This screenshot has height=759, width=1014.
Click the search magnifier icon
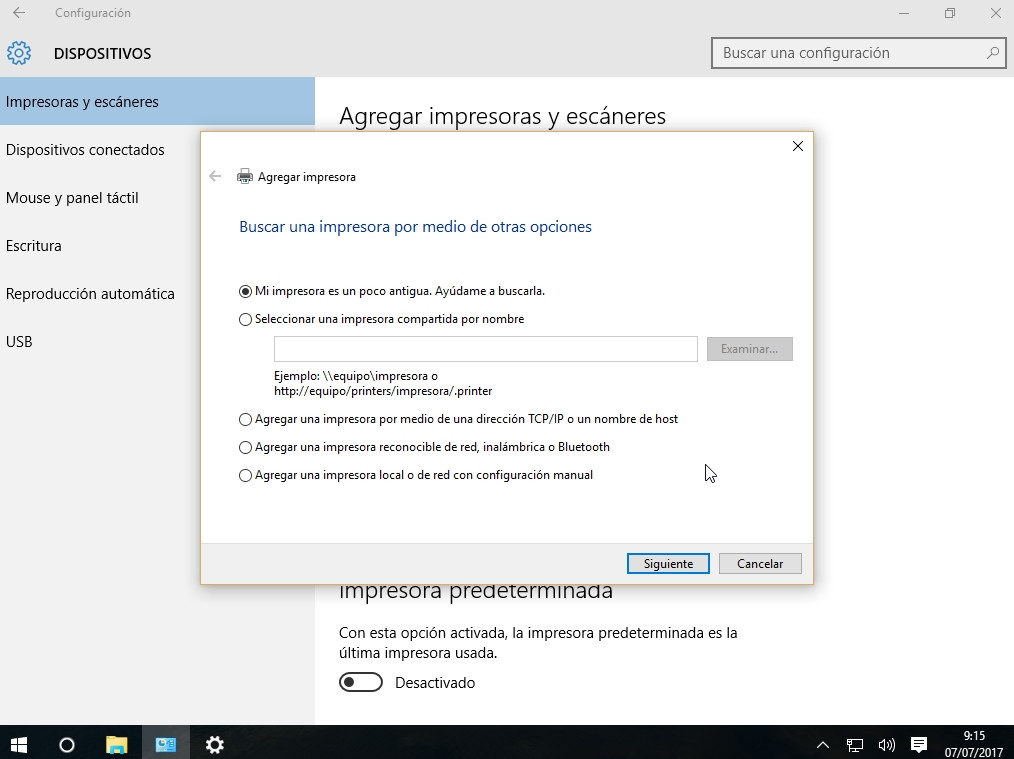click(992, 53)
